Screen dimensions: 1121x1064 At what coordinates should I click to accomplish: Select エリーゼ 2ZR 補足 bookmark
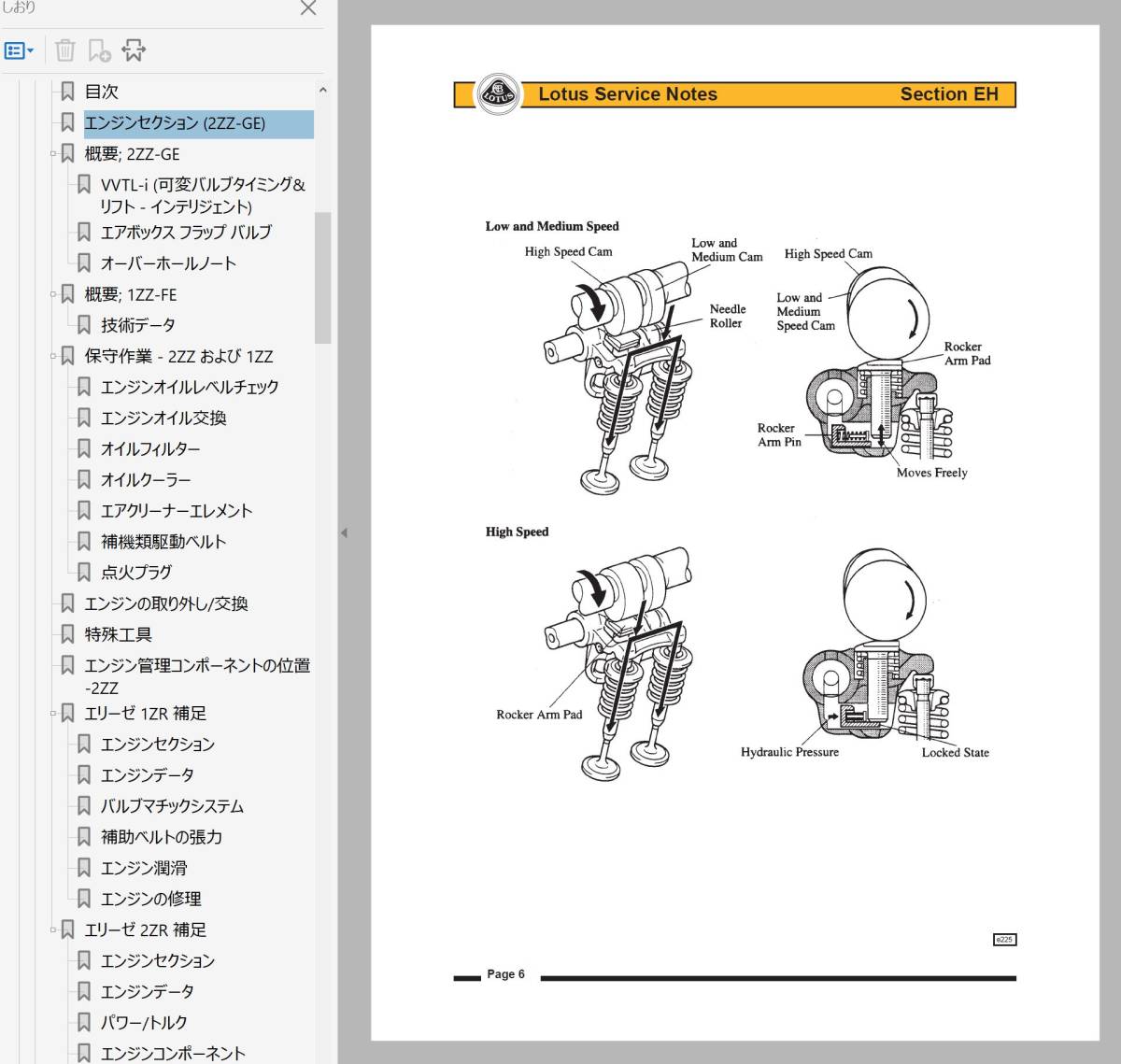point(145,930)
